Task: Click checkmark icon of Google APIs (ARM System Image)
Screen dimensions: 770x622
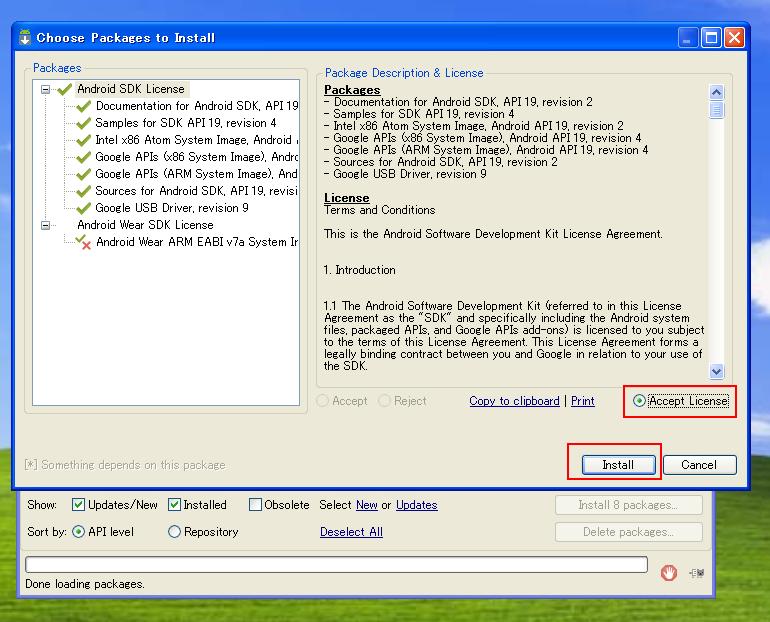Action: (83, 174)
